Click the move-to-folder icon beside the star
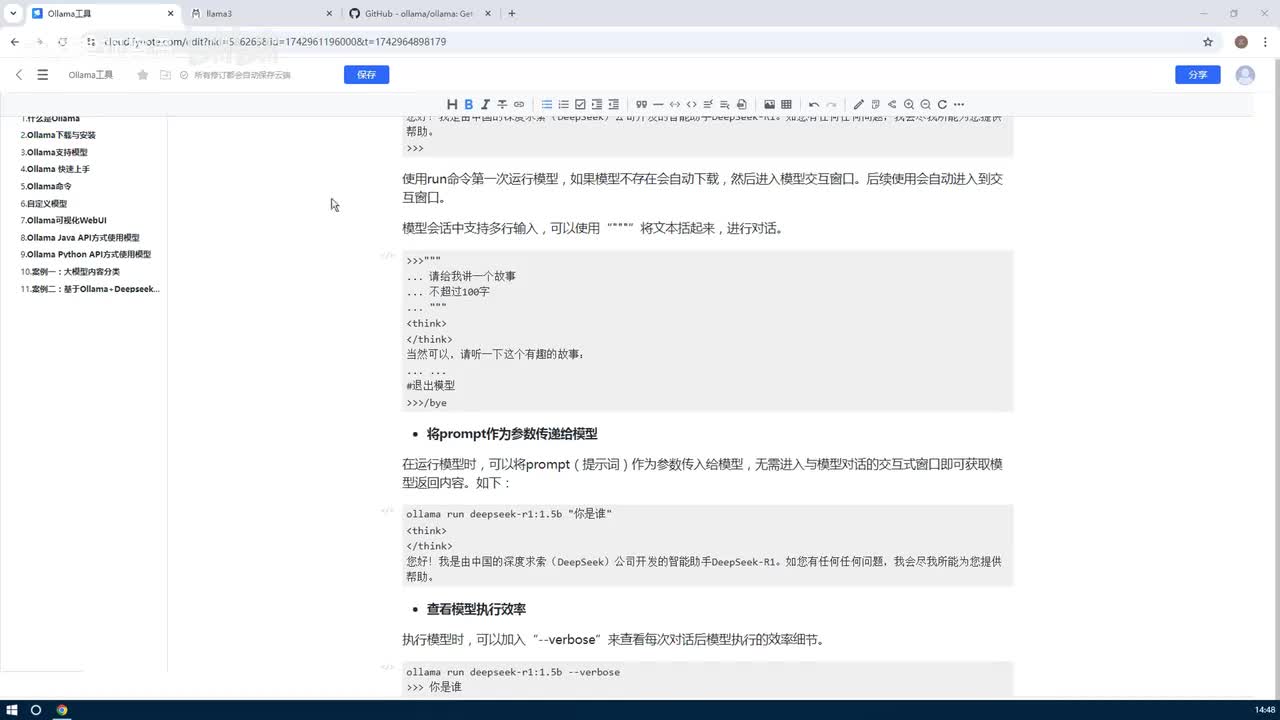 coord(166,75)
